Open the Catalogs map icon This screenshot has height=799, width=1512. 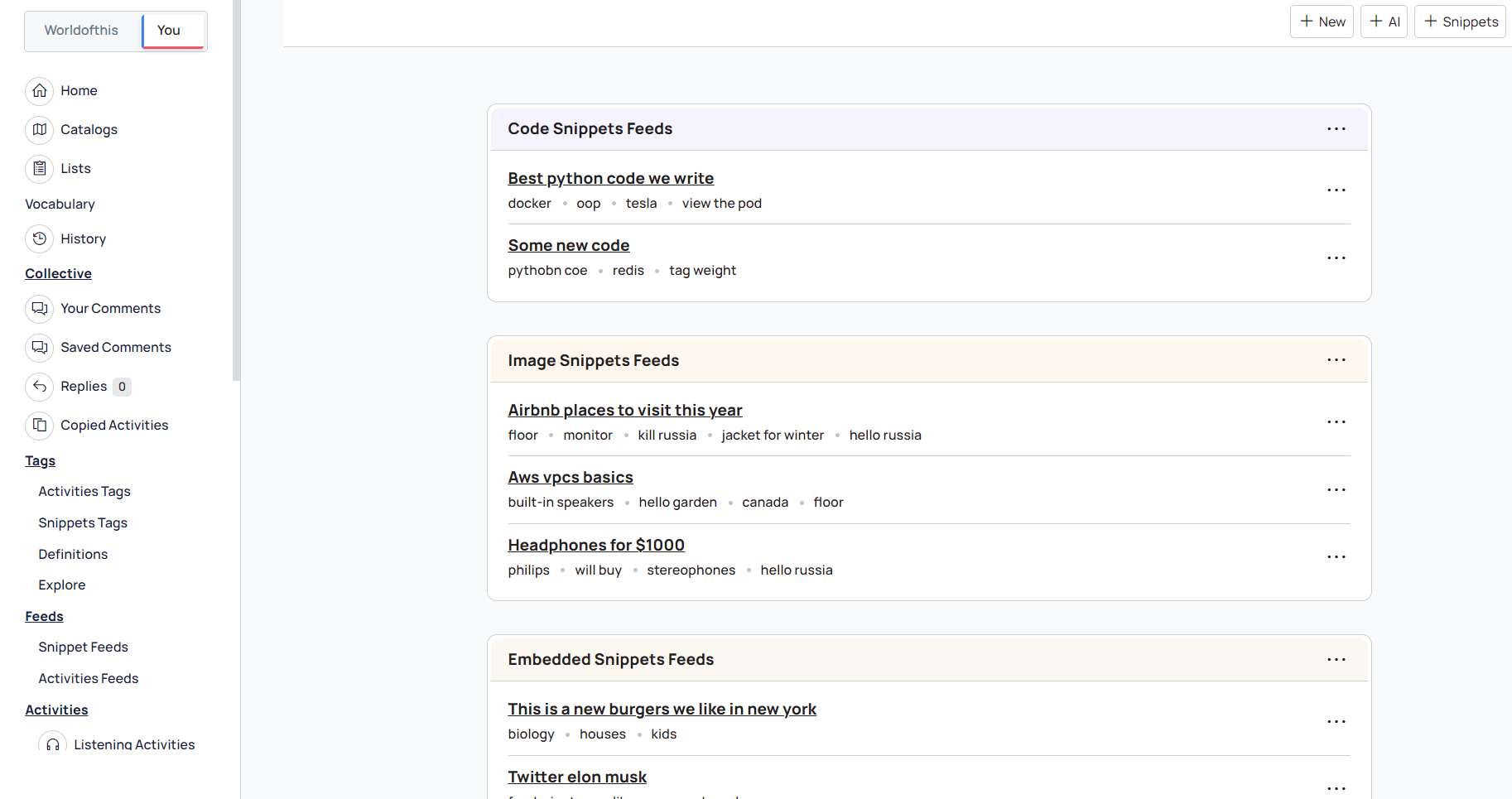pos(39,130)
